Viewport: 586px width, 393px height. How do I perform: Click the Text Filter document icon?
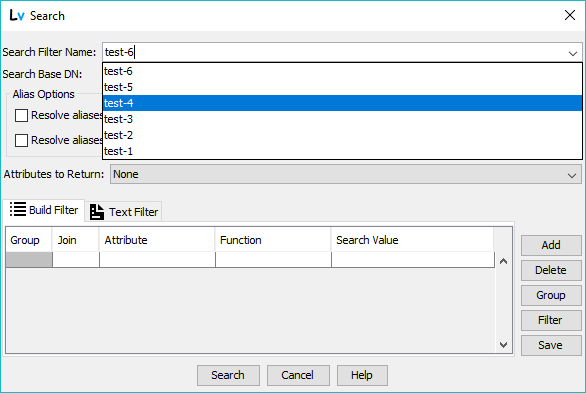pyautogui.click(x=97, y=212)
